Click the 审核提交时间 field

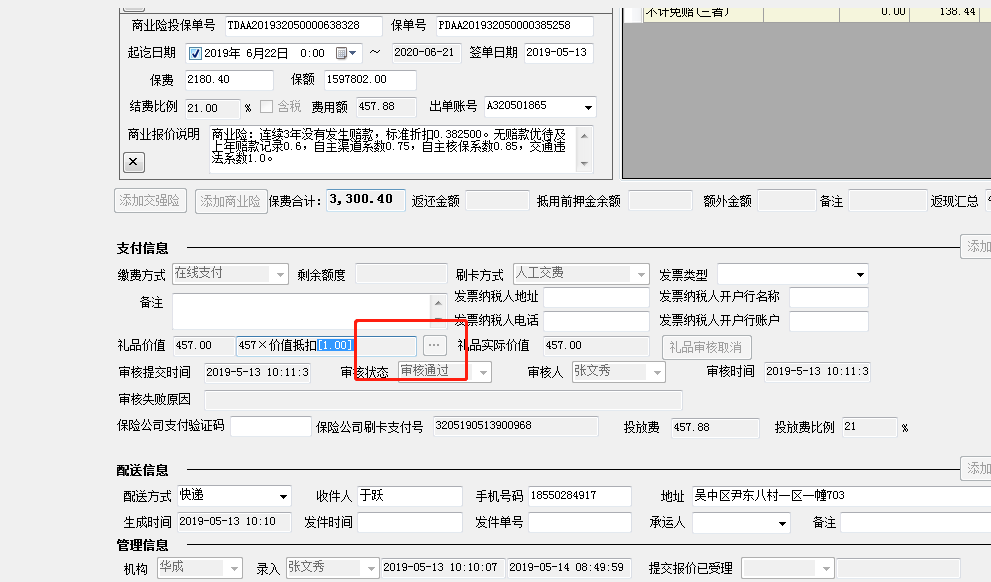tap(257, 373)
